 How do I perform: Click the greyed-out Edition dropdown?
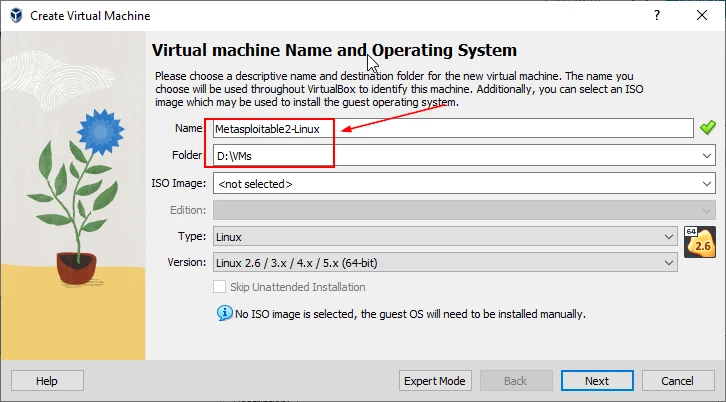coord(464,210)
